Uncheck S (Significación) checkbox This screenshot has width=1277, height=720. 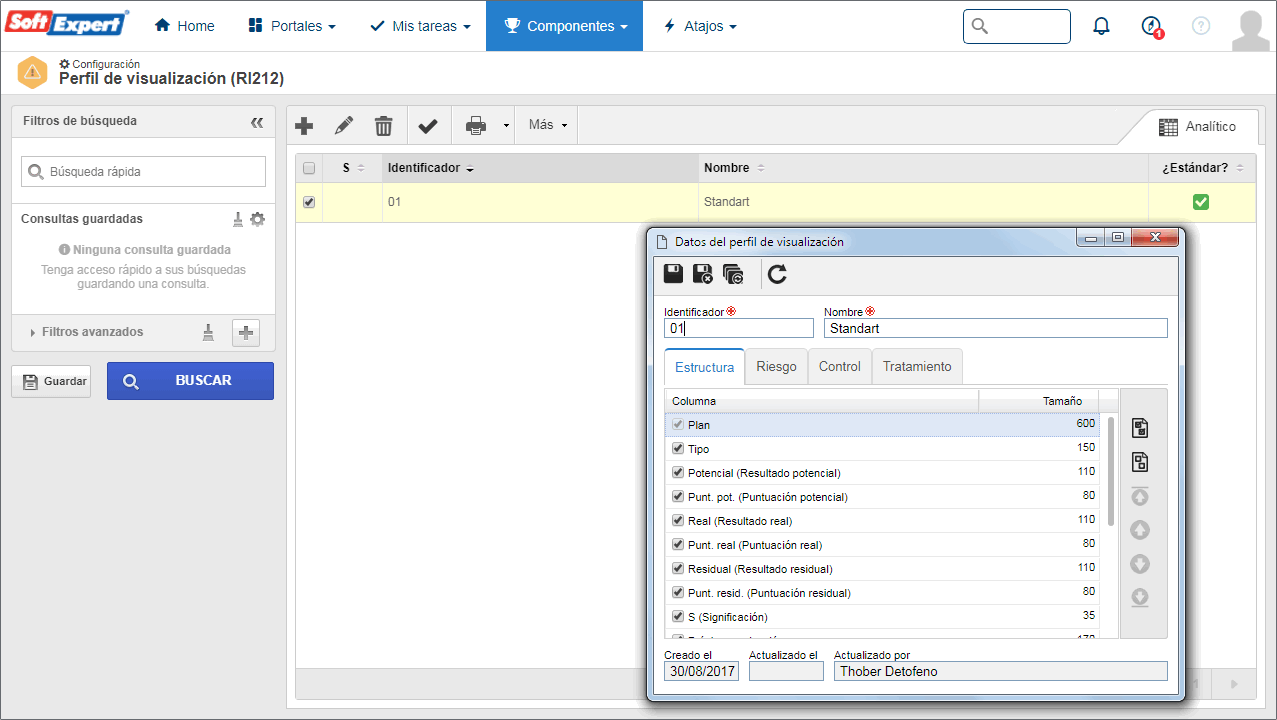tap(678, 617)
